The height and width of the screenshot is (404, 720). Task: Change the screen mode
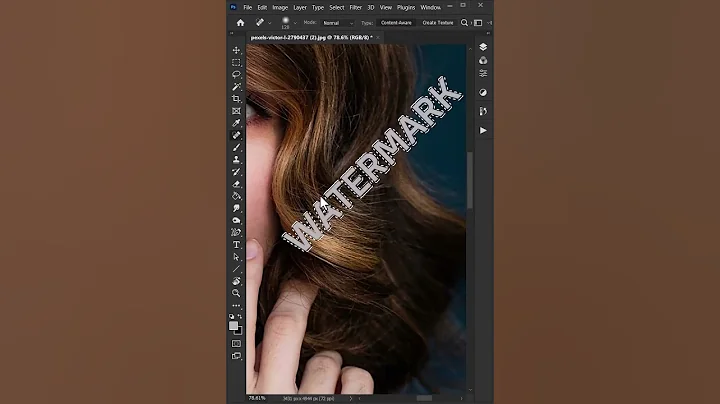pos(236,356)
